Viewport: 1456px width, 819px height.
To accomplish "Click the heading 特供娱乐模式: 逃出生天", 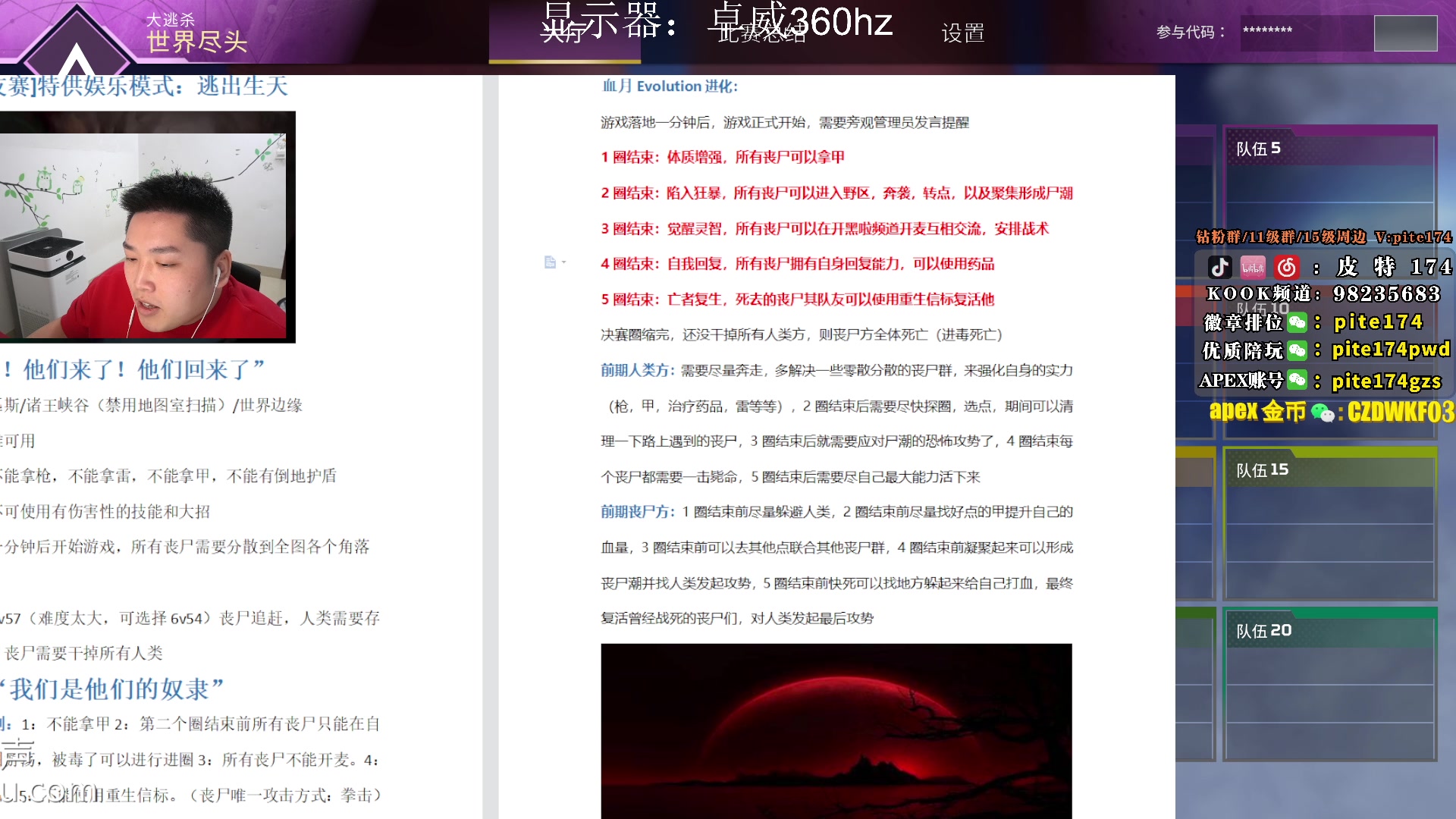I will point(144,86).
